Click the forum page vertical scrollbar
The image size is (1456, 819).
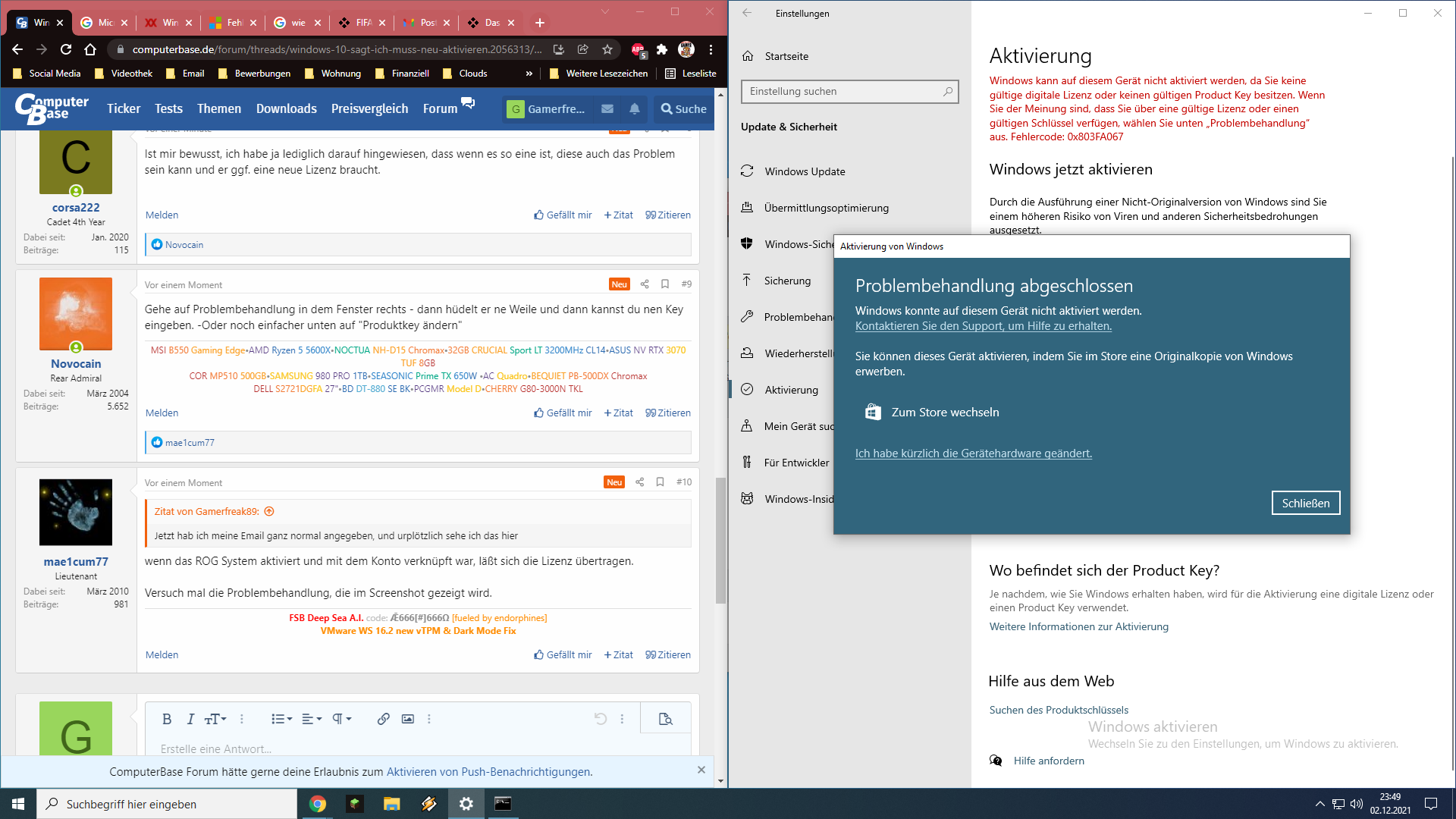(720, 540)
